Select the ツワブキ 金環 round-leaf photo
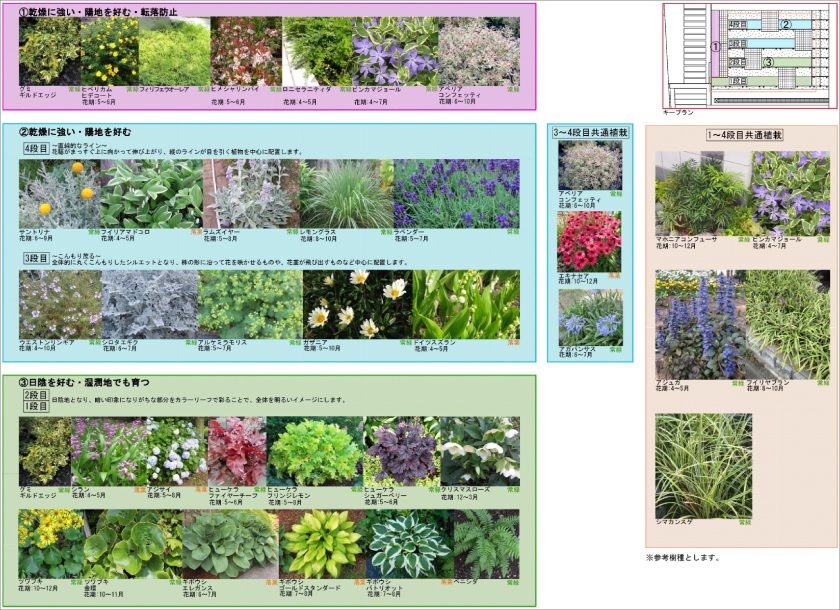840x610 pixels. pyautogui.click(x=133, y=544)
